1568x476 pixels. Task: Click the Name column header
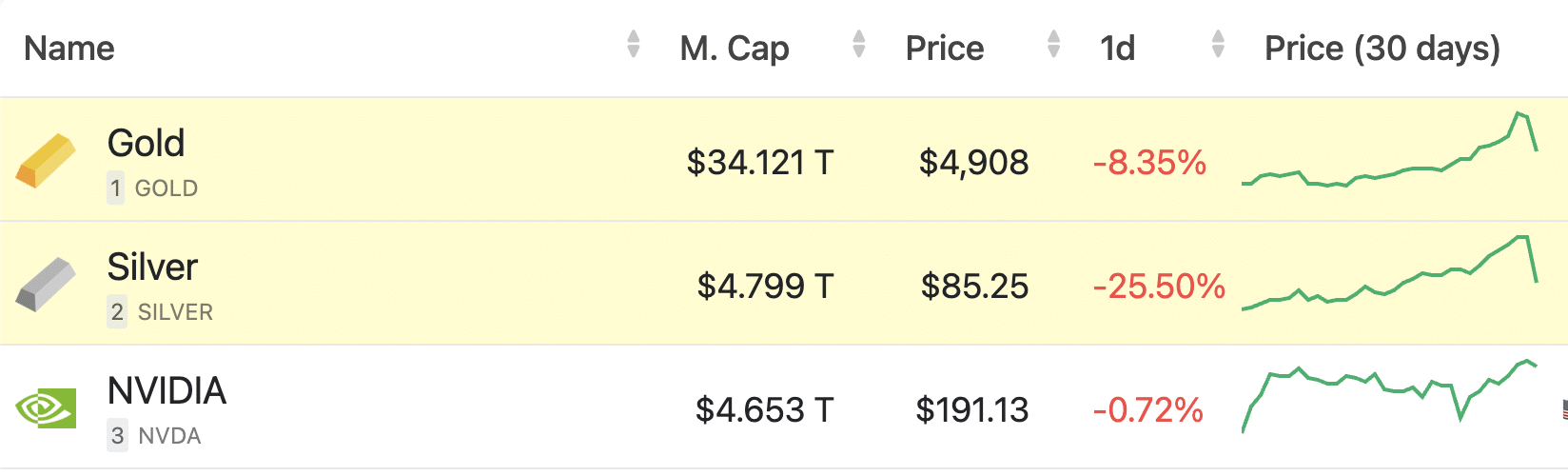(x=69, y=49)
